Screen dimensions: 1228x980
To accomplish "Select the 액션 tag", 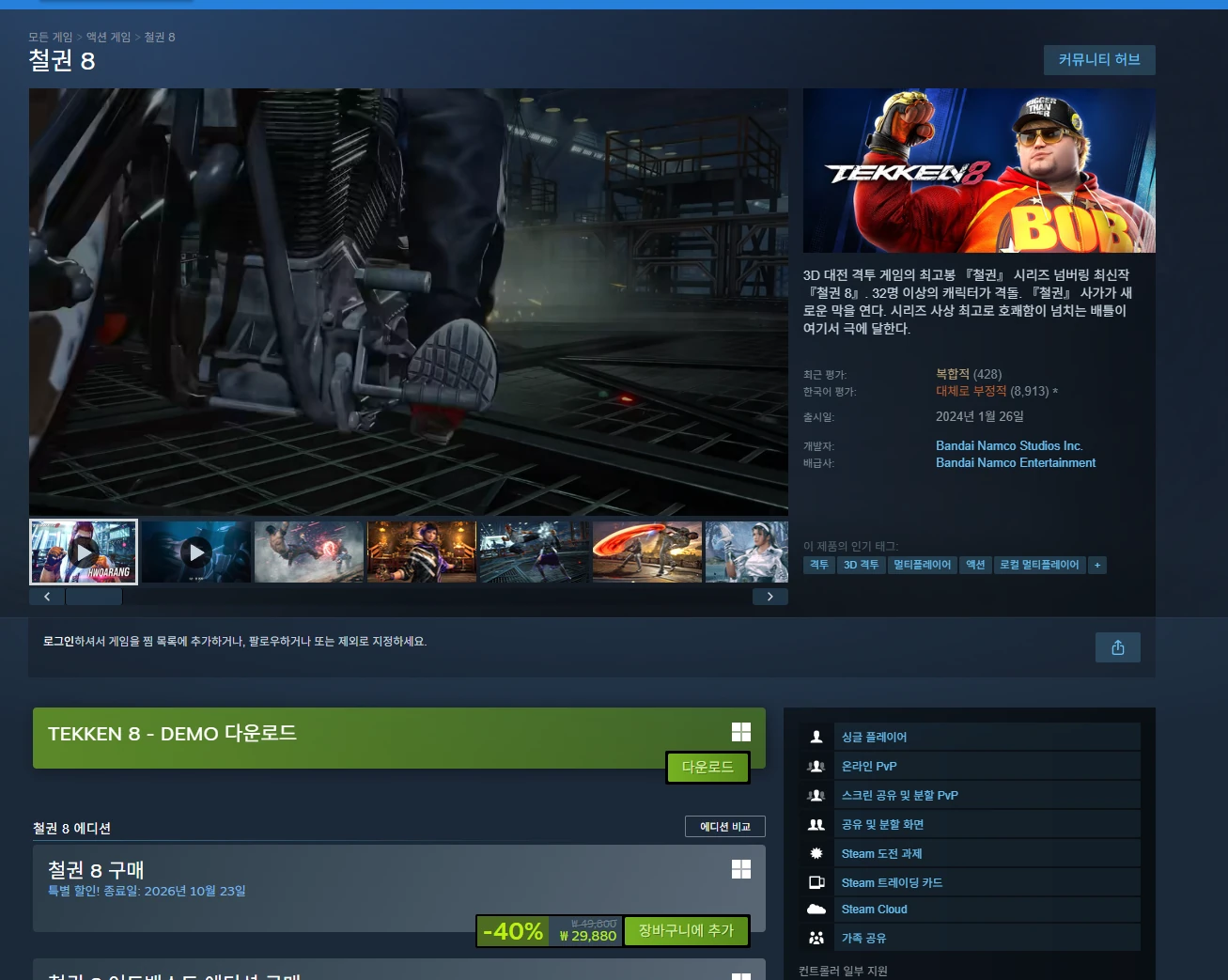I will (975, 565).
